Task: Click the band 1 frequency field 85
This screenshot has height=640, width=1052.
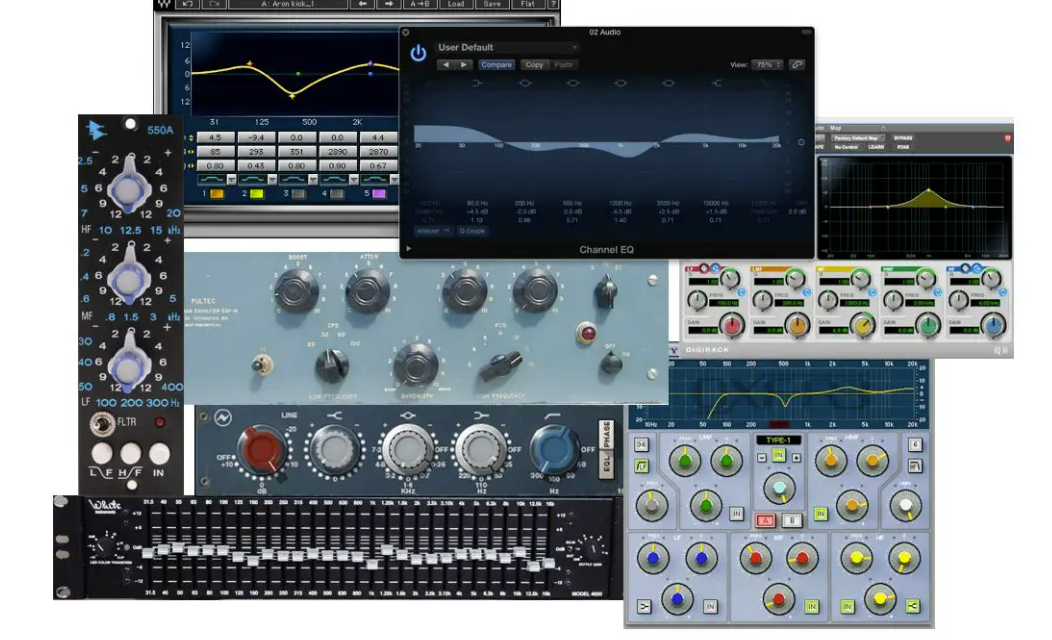Action: point(215,152)
